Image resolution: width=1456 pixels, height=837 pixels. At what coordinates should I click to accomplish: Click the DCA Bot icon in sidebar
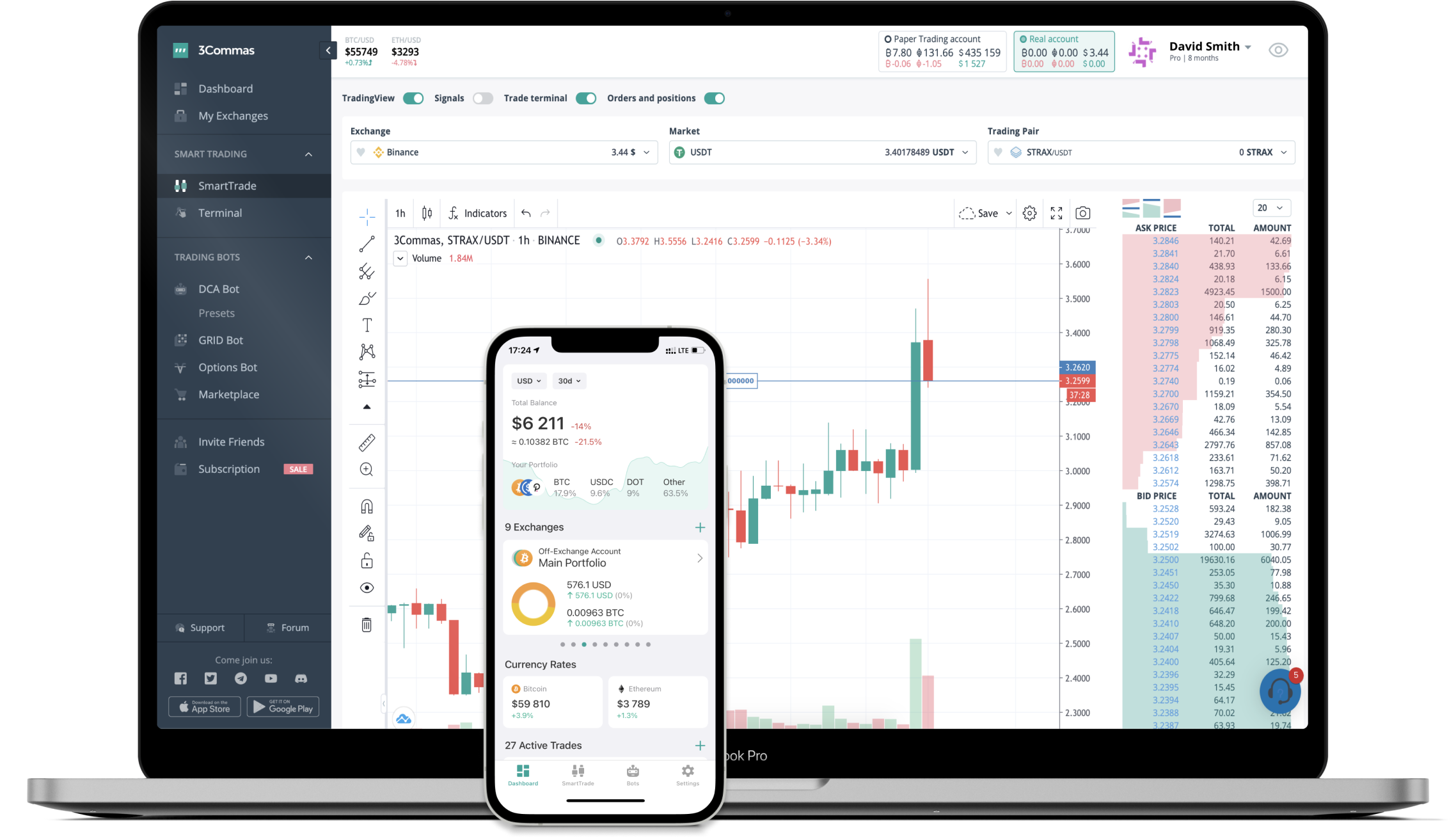point(182,289)
